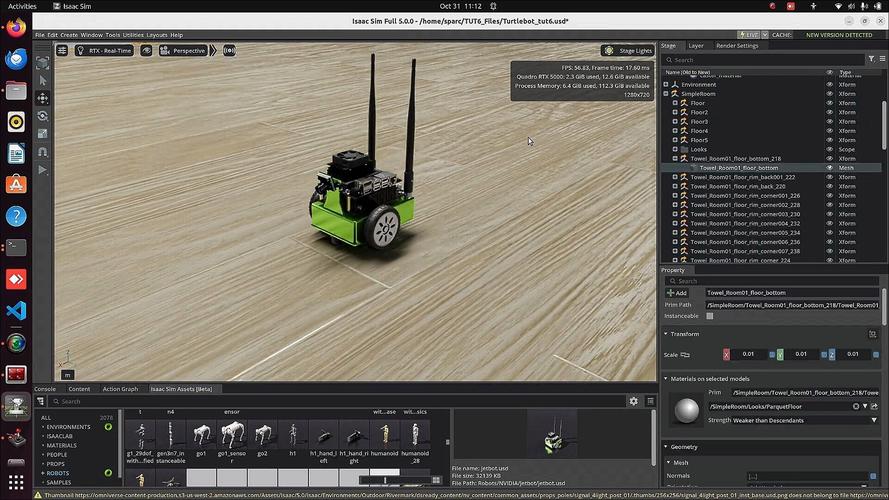Screen dimensions: 889x500
Task: Collapse the SimpleRoom tree node
Action: 666,94
